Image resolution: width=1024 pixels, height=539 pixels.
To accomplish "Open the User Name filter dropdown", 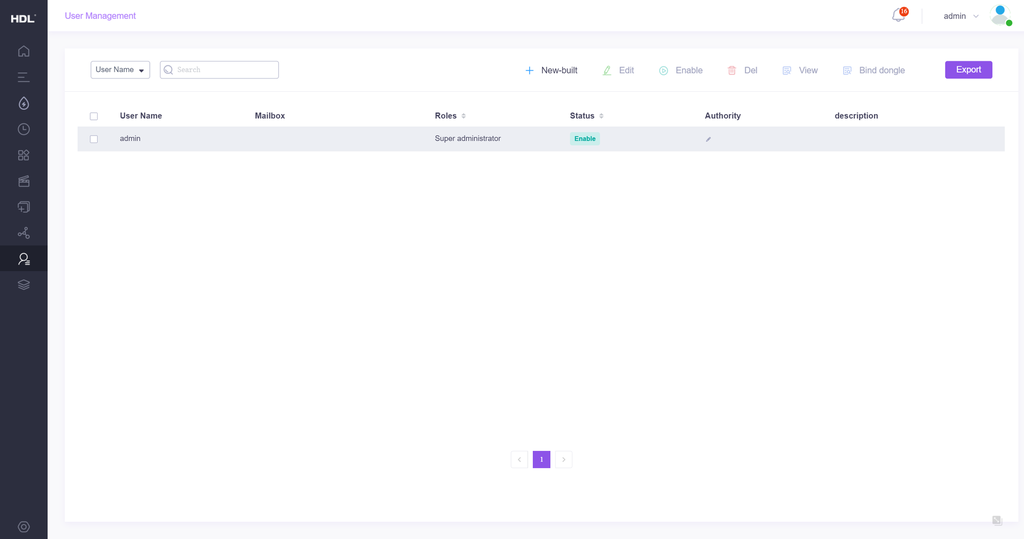I will (120, 70).
